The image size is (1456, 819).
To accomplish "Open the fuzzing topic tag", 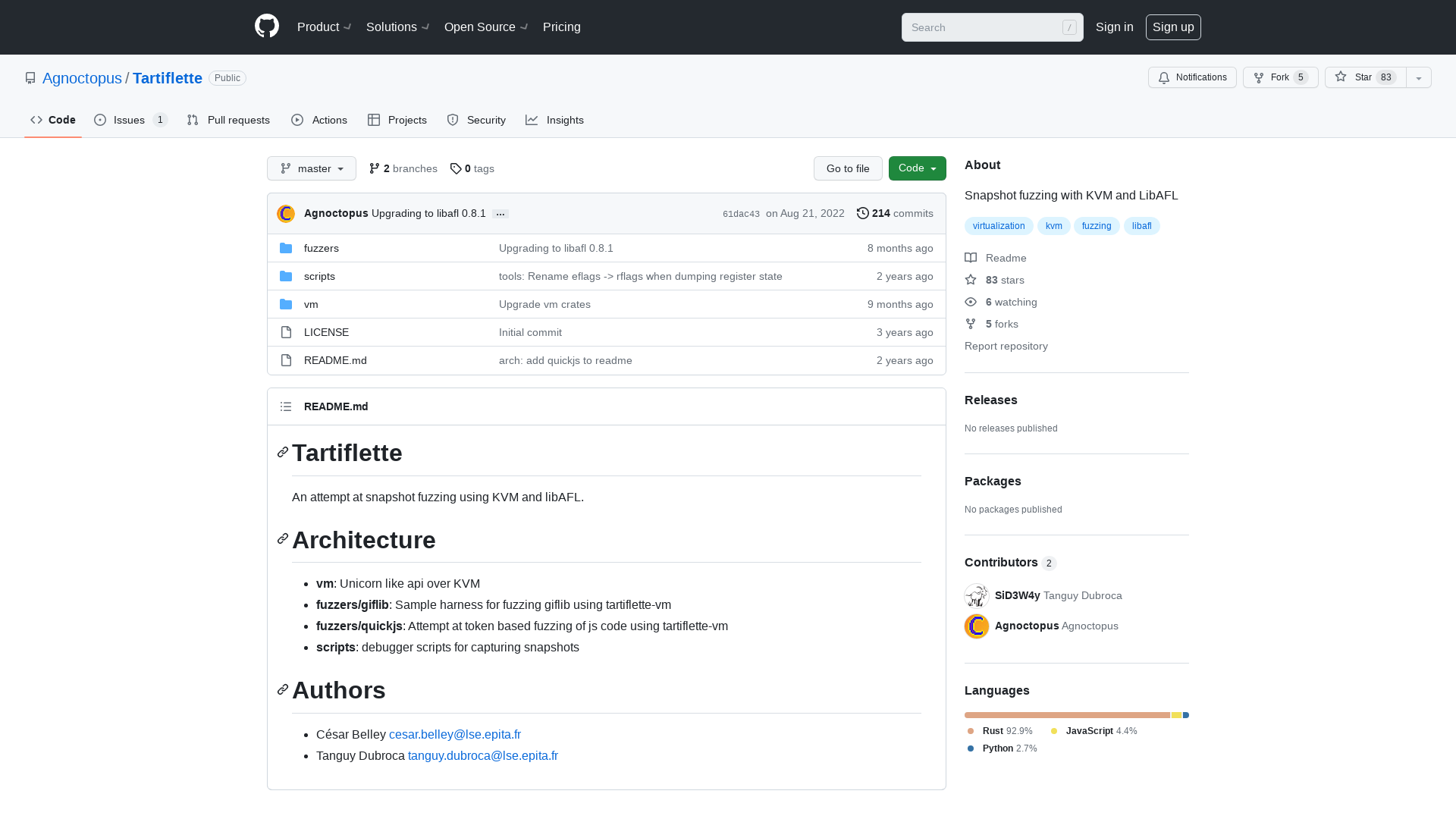I will click(x=1097, y=226).
